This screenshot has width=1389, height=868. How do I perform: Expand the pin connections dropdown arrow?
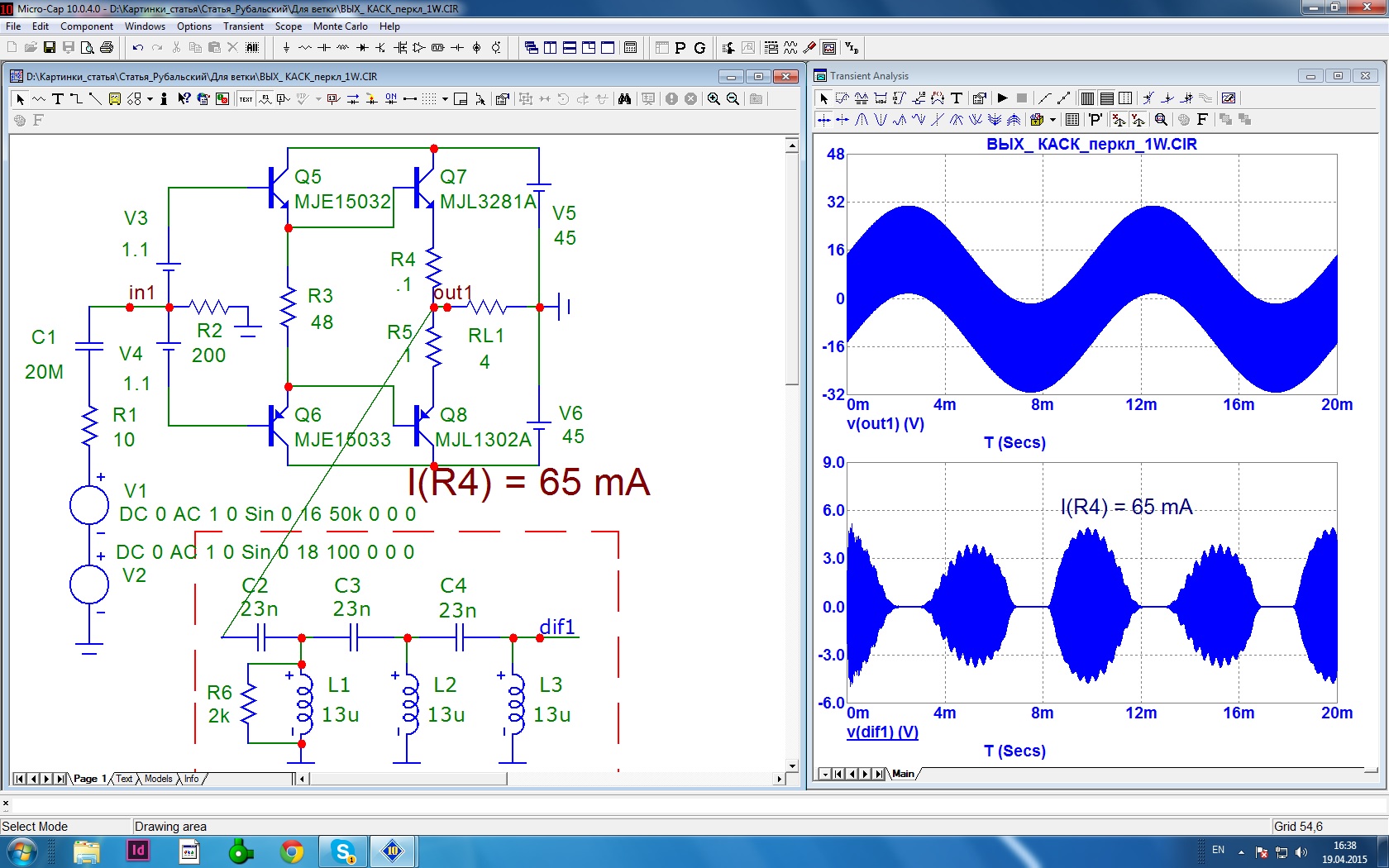tap(318, 99)
